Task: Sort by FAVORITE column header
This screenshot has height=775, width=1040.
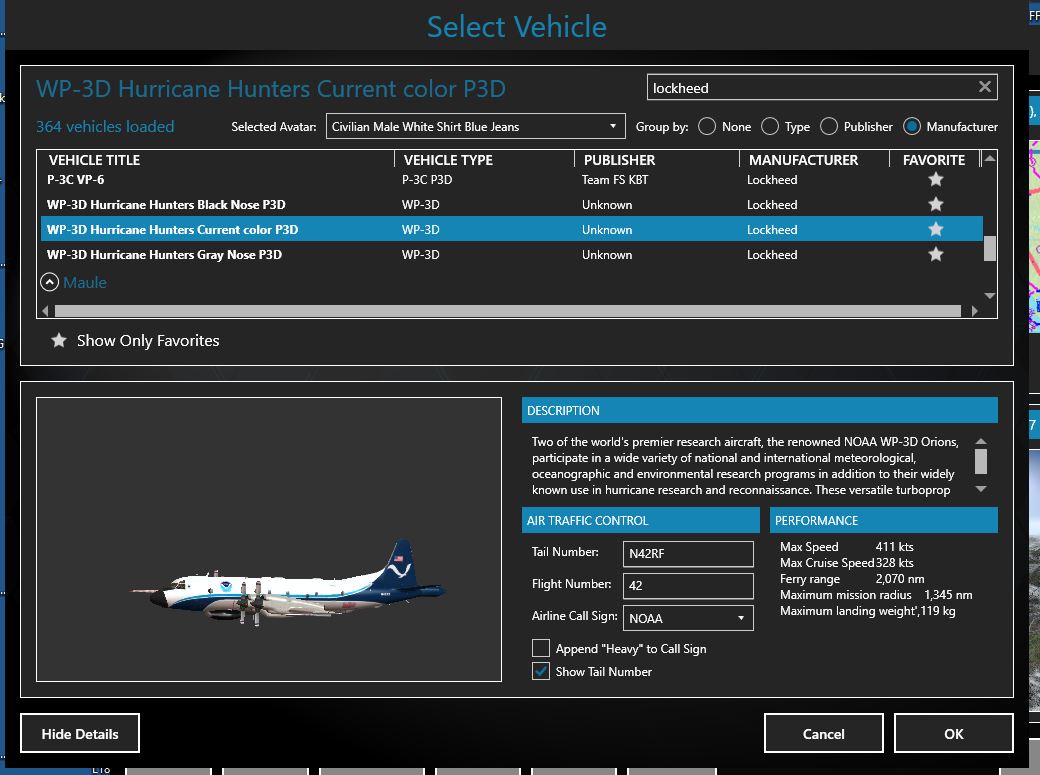Action: coord(933,160)
